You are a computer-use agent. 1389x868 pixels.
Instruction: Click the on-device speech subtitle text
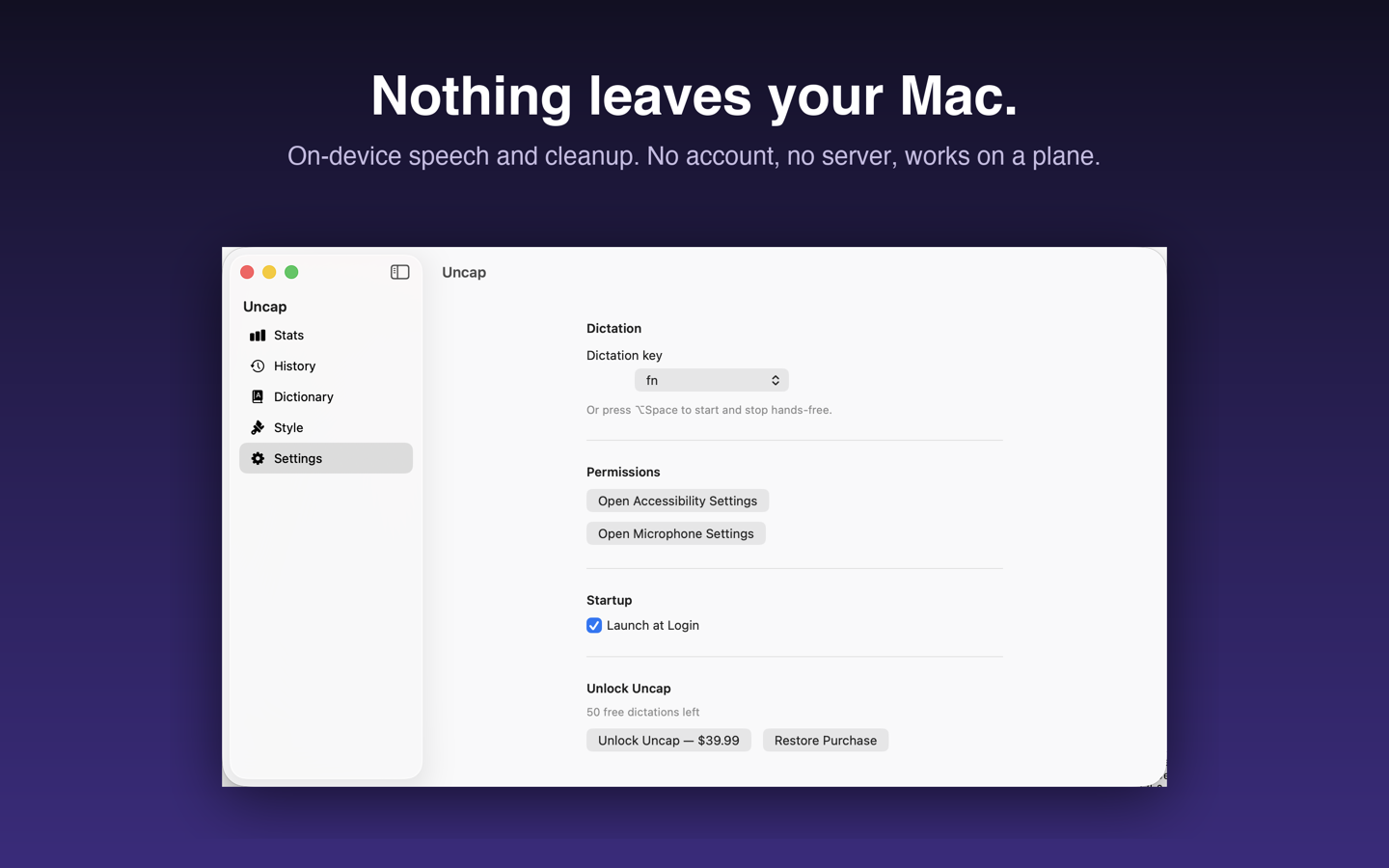pos(694,156)
